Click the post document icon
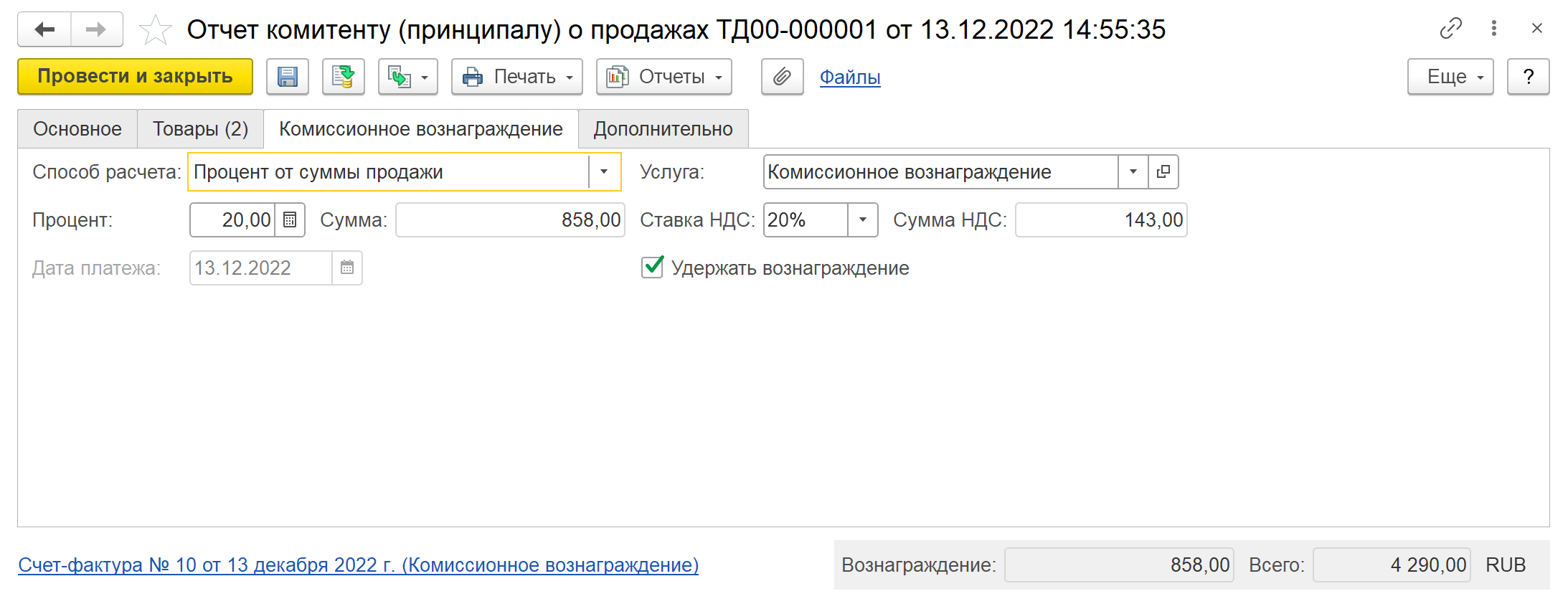 click(x=344, y=77)
